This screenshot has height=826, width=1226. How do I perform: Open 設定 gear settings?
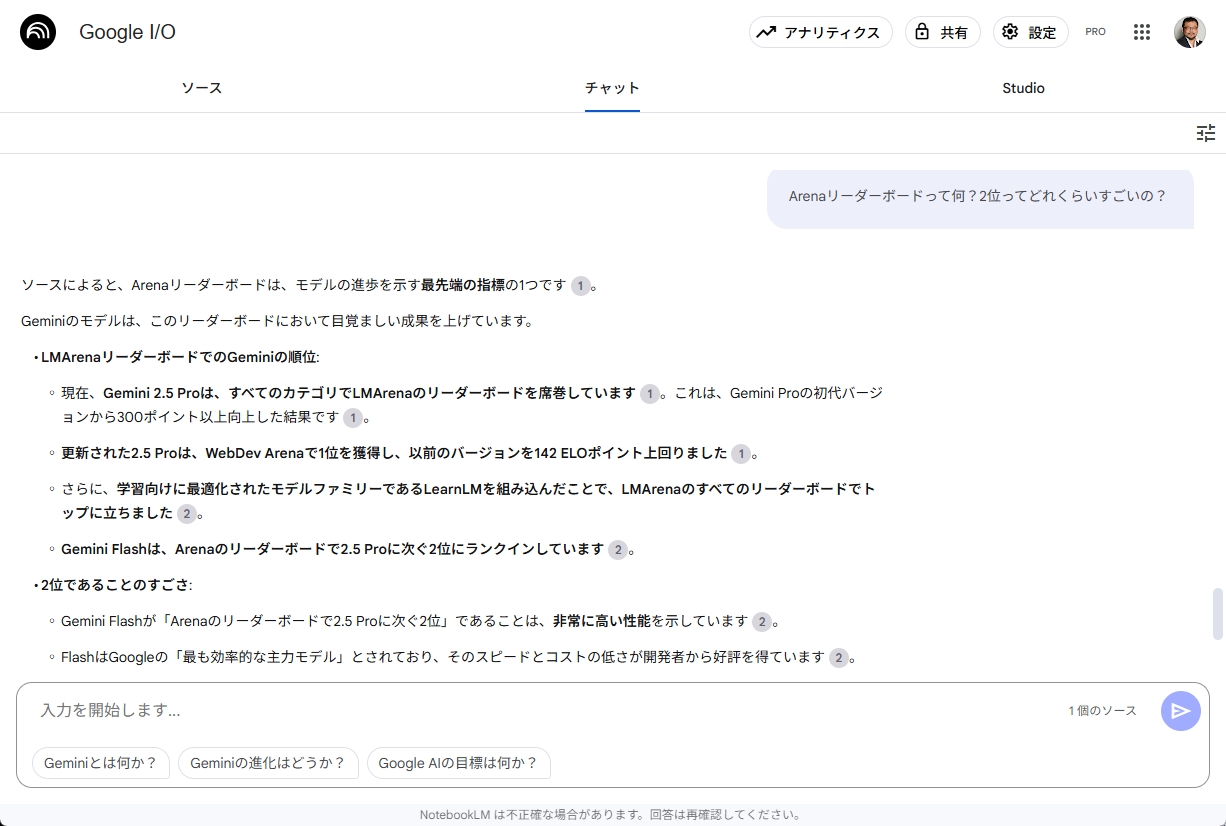pos(1030,32)
